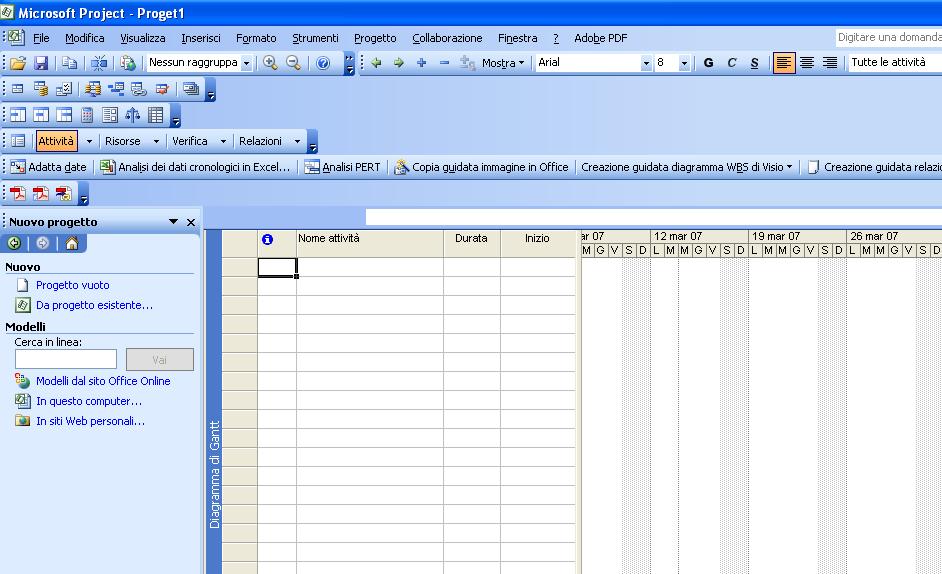Open the Inserisci menu
This screenshot has height=574, width=942.
point(201,38)
